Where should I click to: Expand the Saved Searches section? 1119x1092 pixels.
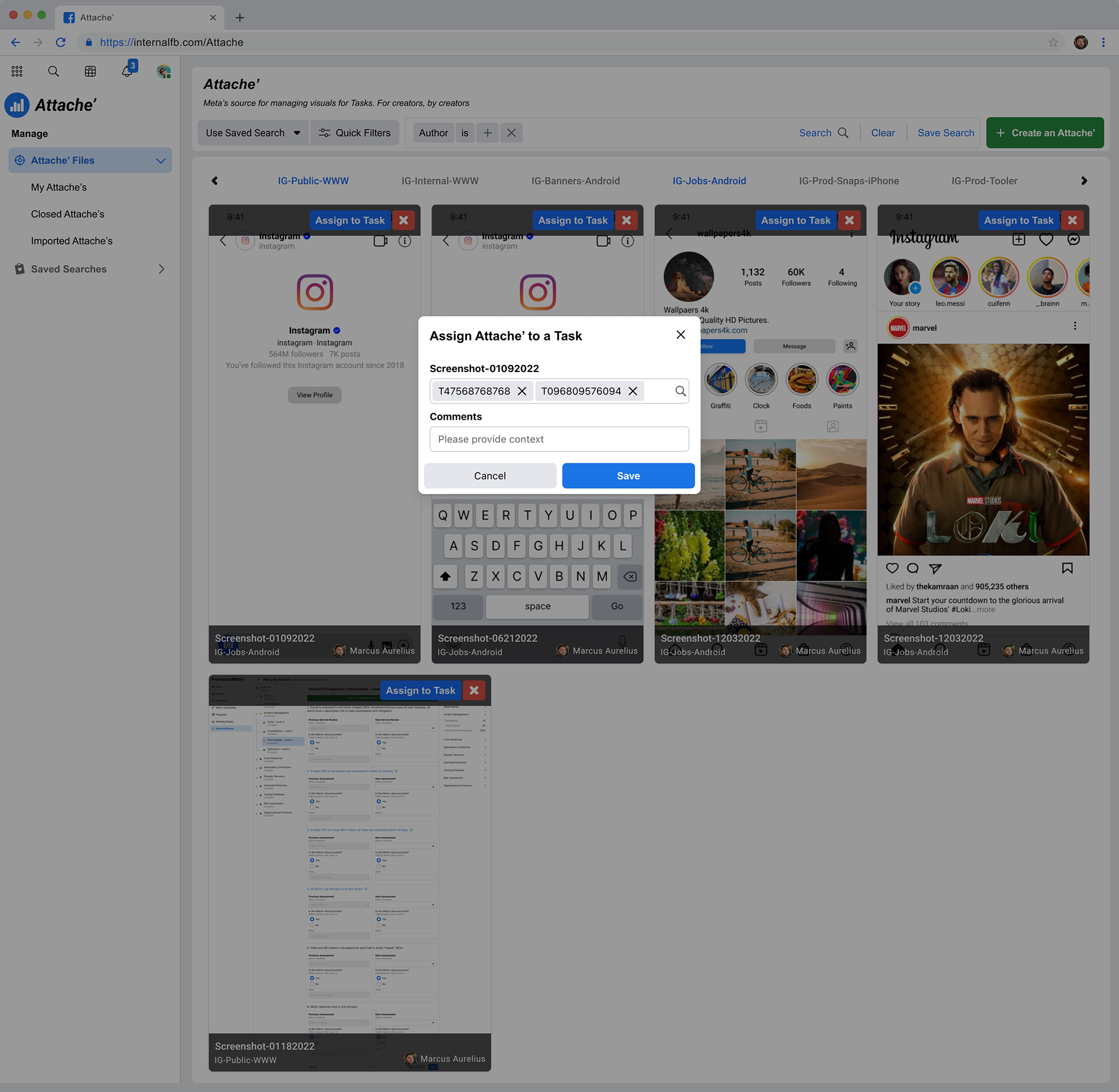[x=161, y=269]
